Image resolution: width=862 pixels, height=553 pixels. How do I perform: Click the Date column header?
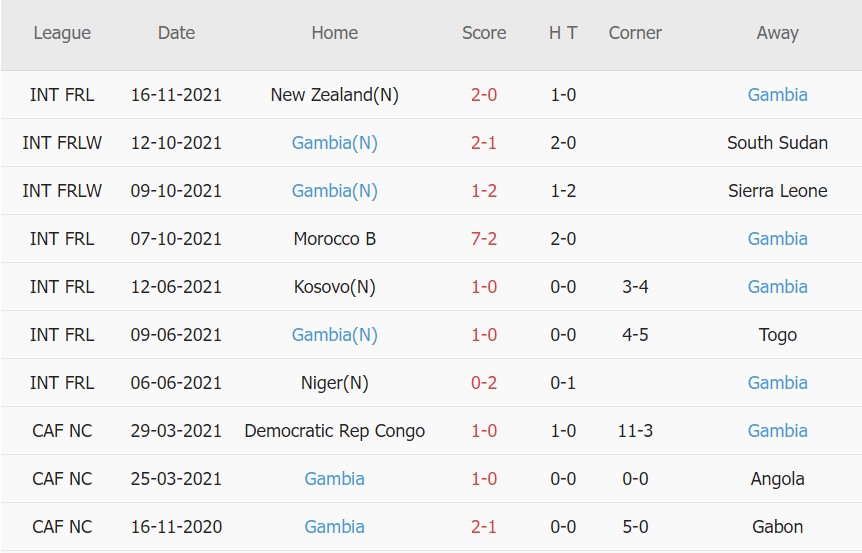176,33
